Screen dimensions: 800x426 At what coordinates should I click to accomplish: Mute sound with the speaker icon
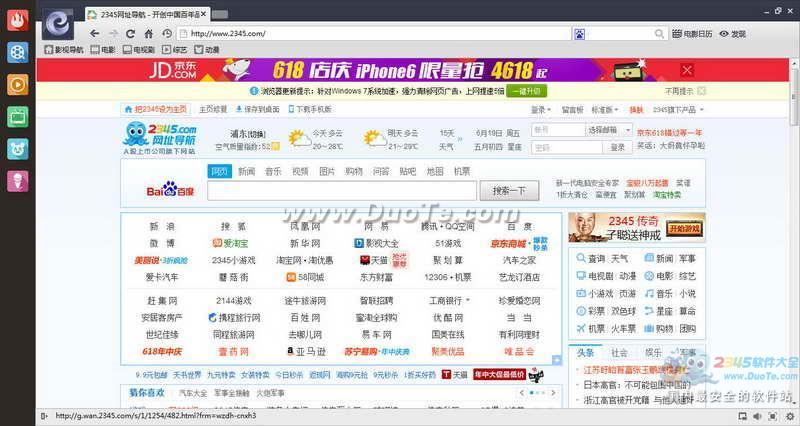click(757, 416)
